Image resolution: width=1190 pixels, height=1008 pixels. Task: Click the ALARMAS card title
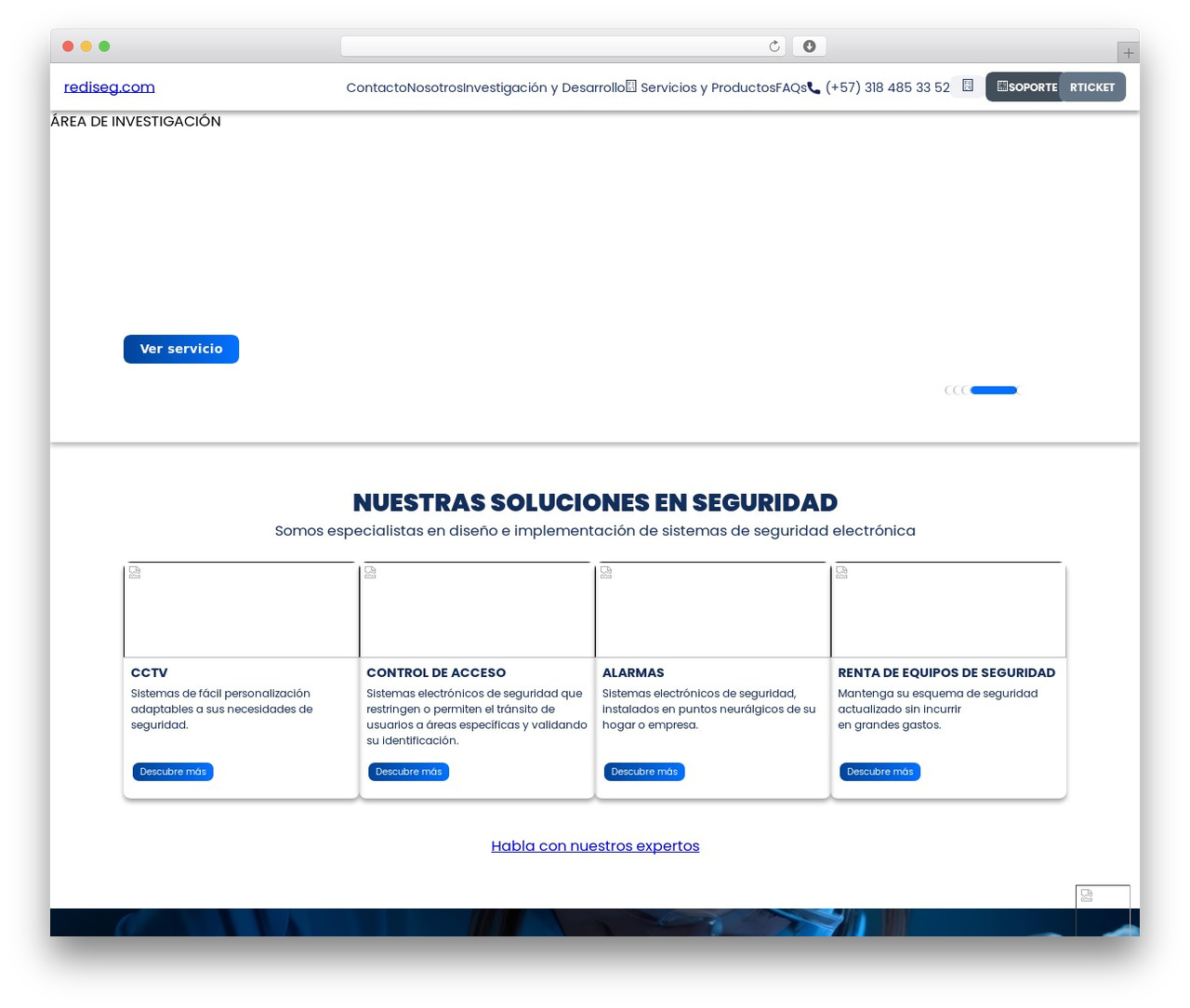(633, 672)
